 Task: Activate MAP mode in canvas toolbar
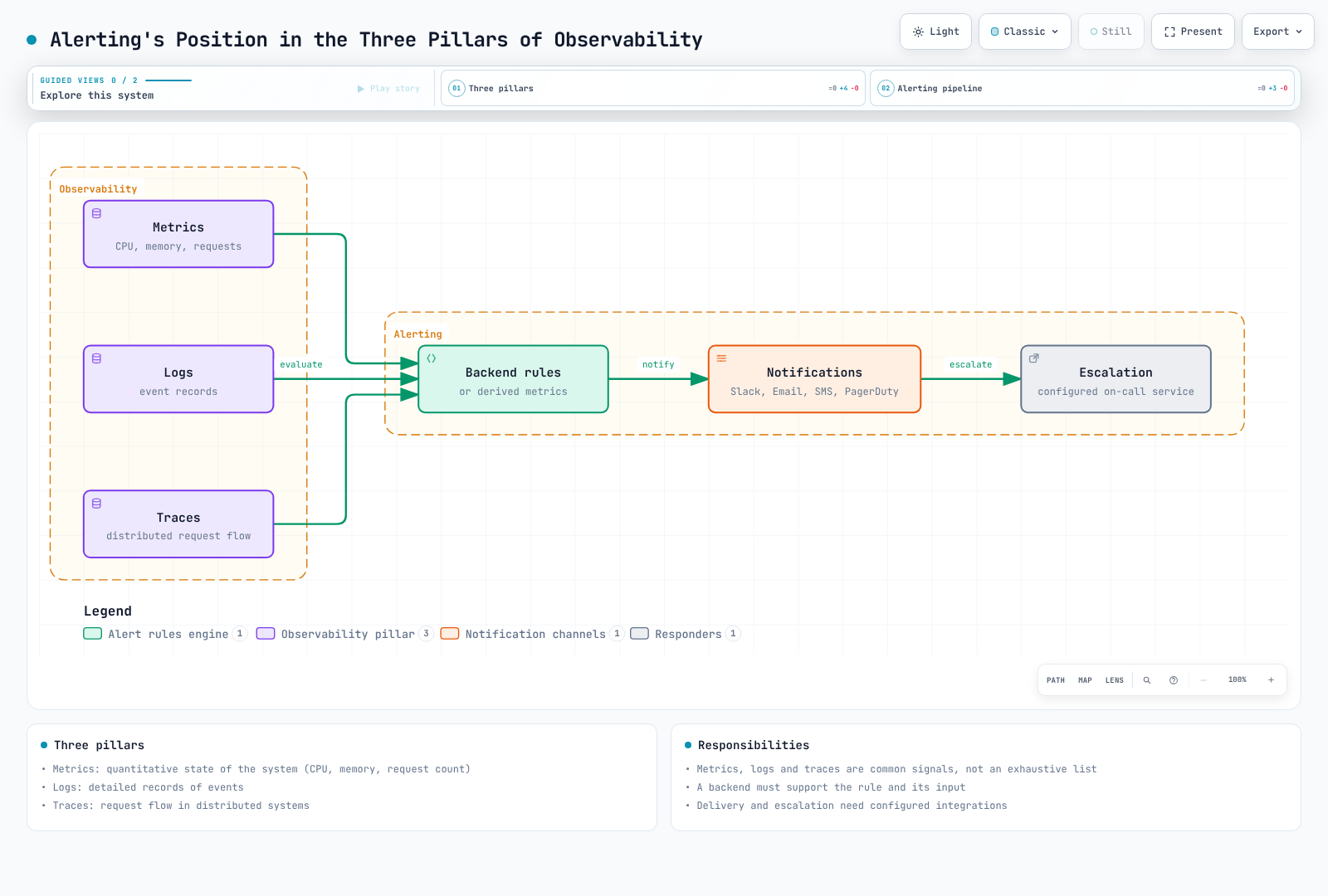point(1085,680)
